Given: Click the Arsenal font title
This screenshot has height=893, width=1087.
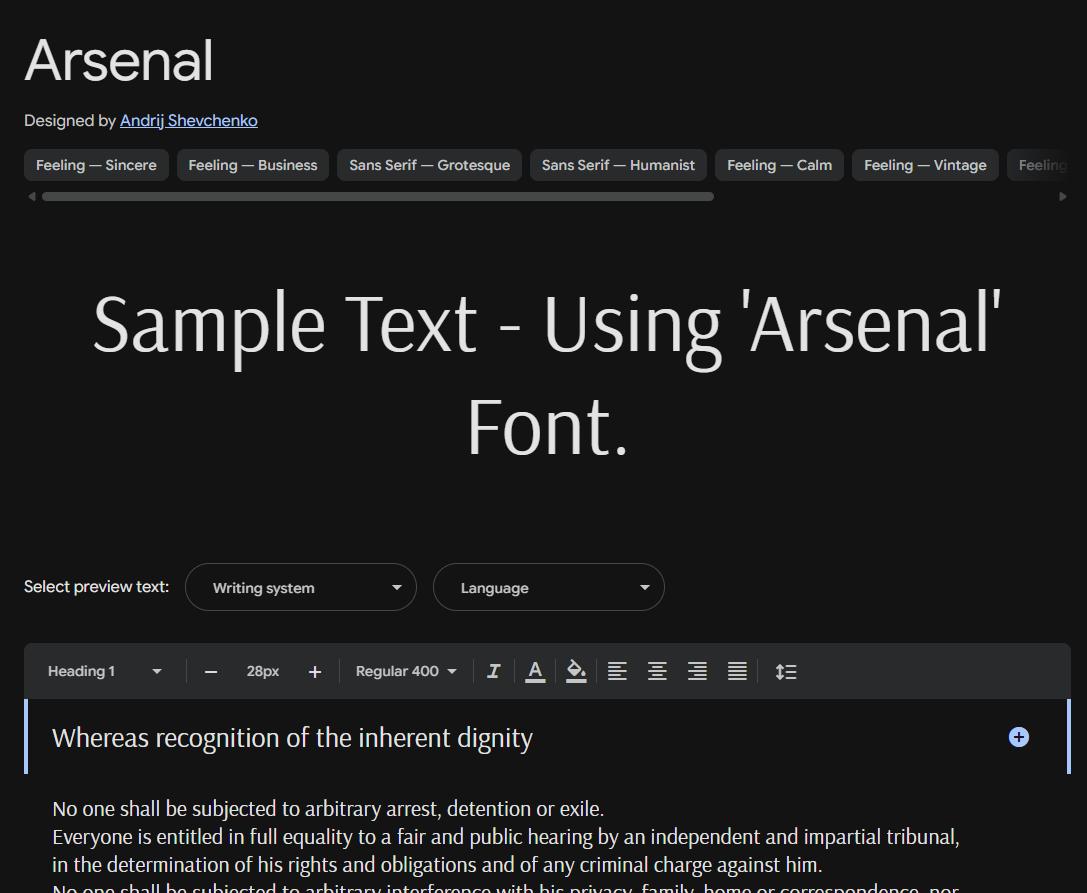Looking at the screenshot, I should (x=119, y=61).
